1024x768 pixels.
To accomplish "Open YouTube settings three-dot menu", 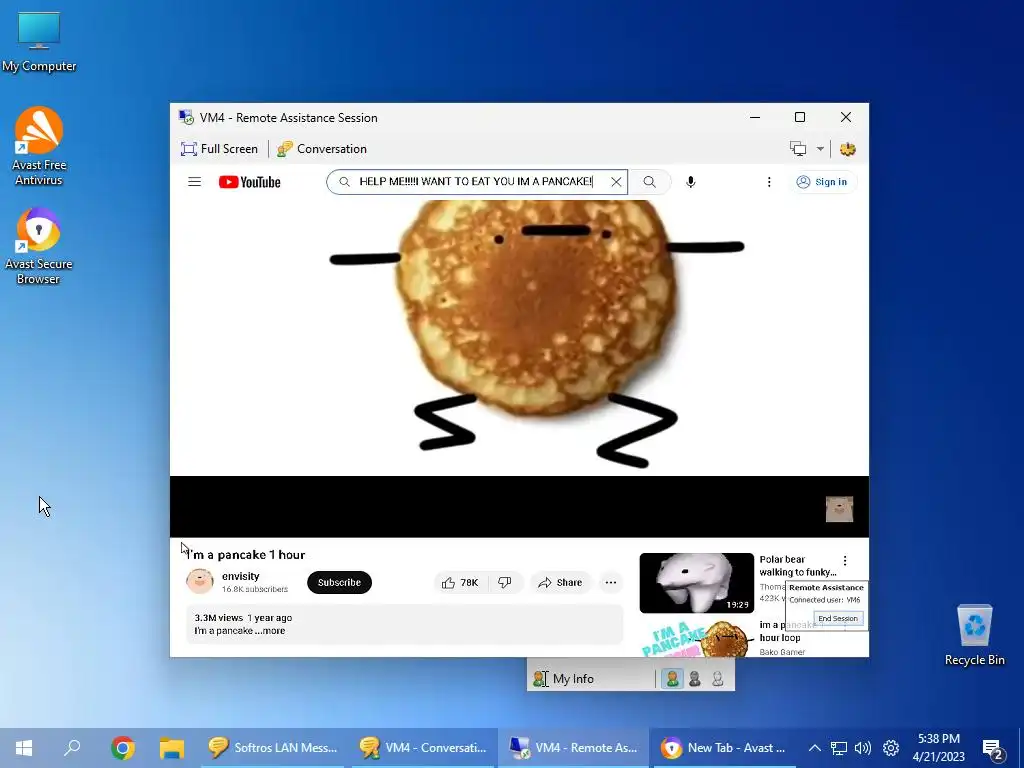I will (769, 182).
